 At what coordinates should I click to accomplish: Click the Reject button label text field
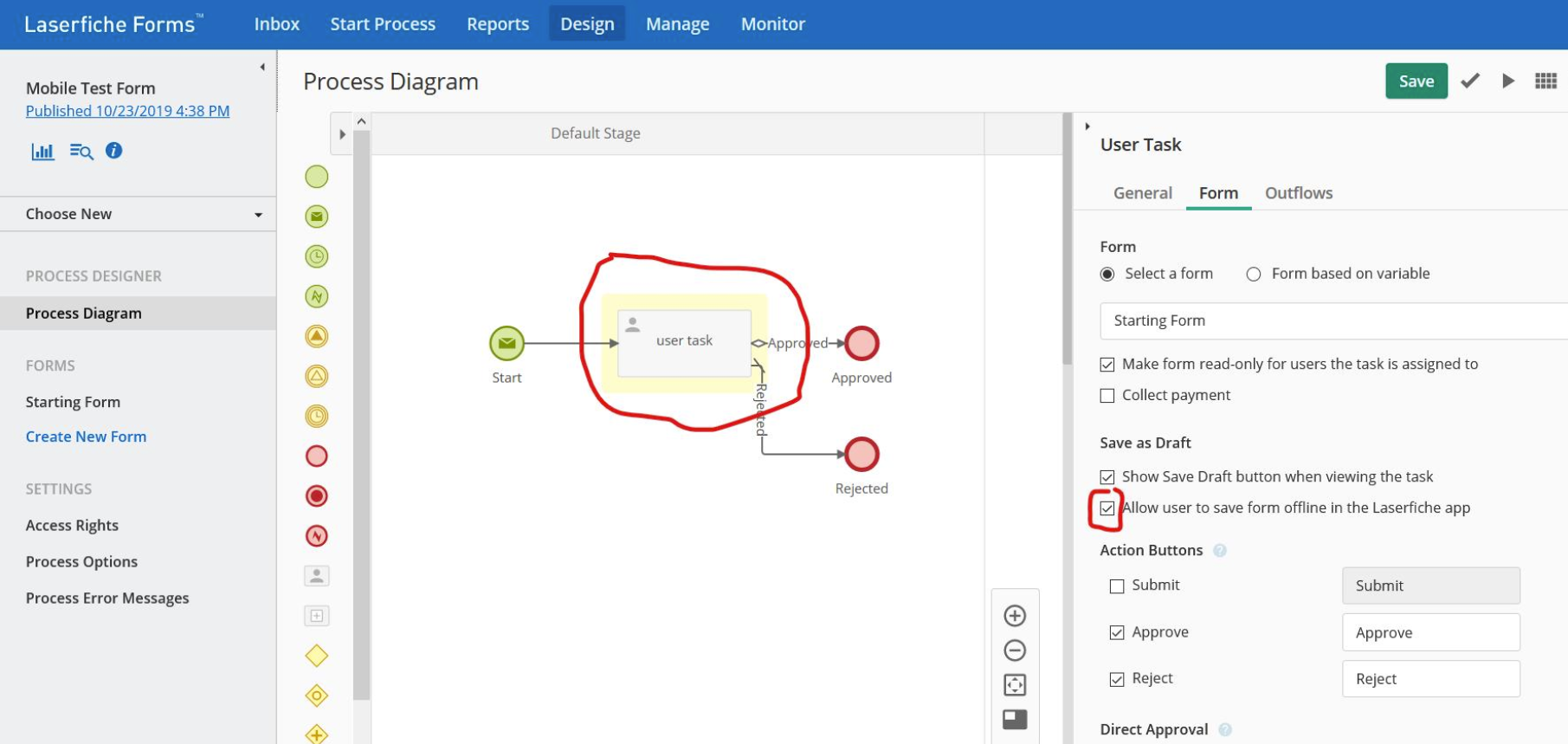coord(1430,679)
